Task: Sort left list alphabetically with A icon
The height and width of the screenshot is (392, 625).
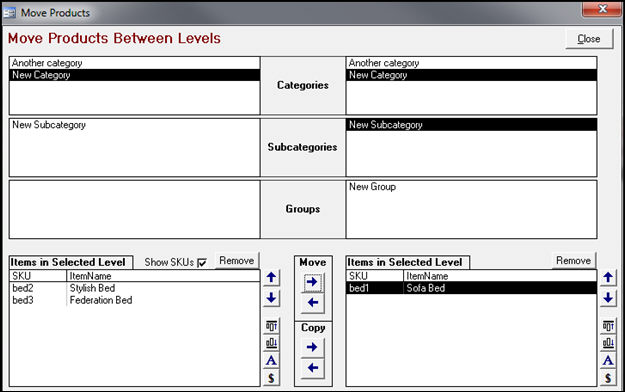Action: coord(271,360)
